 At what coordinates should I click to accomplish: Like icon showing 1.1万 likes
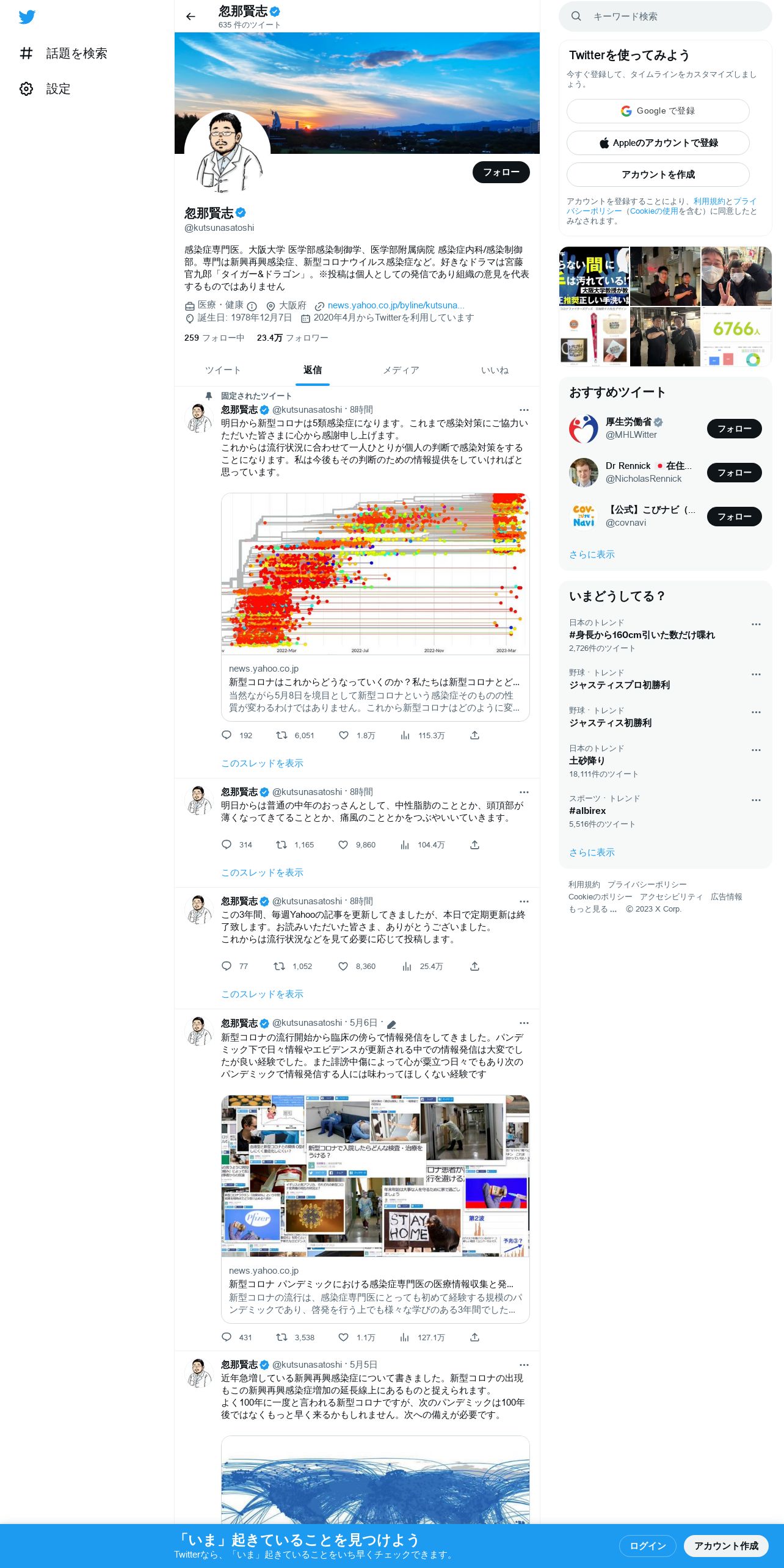point(343,1337)
